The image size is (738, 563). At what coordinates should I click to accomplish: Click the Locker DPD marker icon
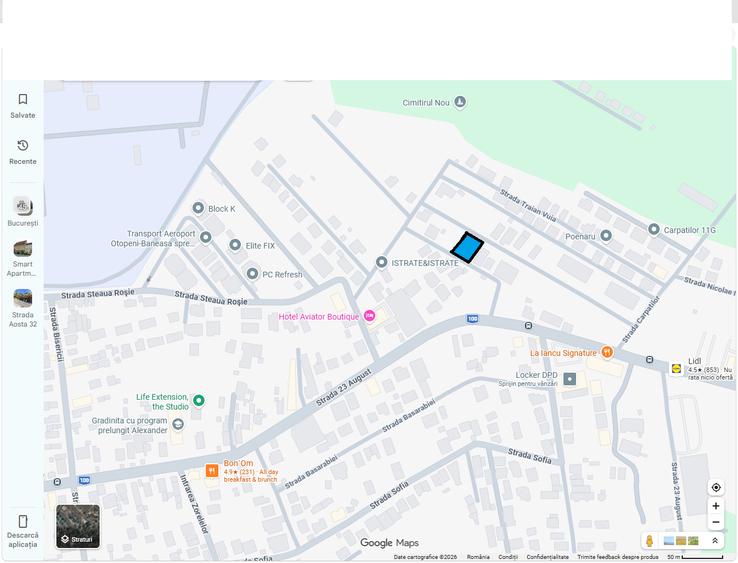click(570, 379)
